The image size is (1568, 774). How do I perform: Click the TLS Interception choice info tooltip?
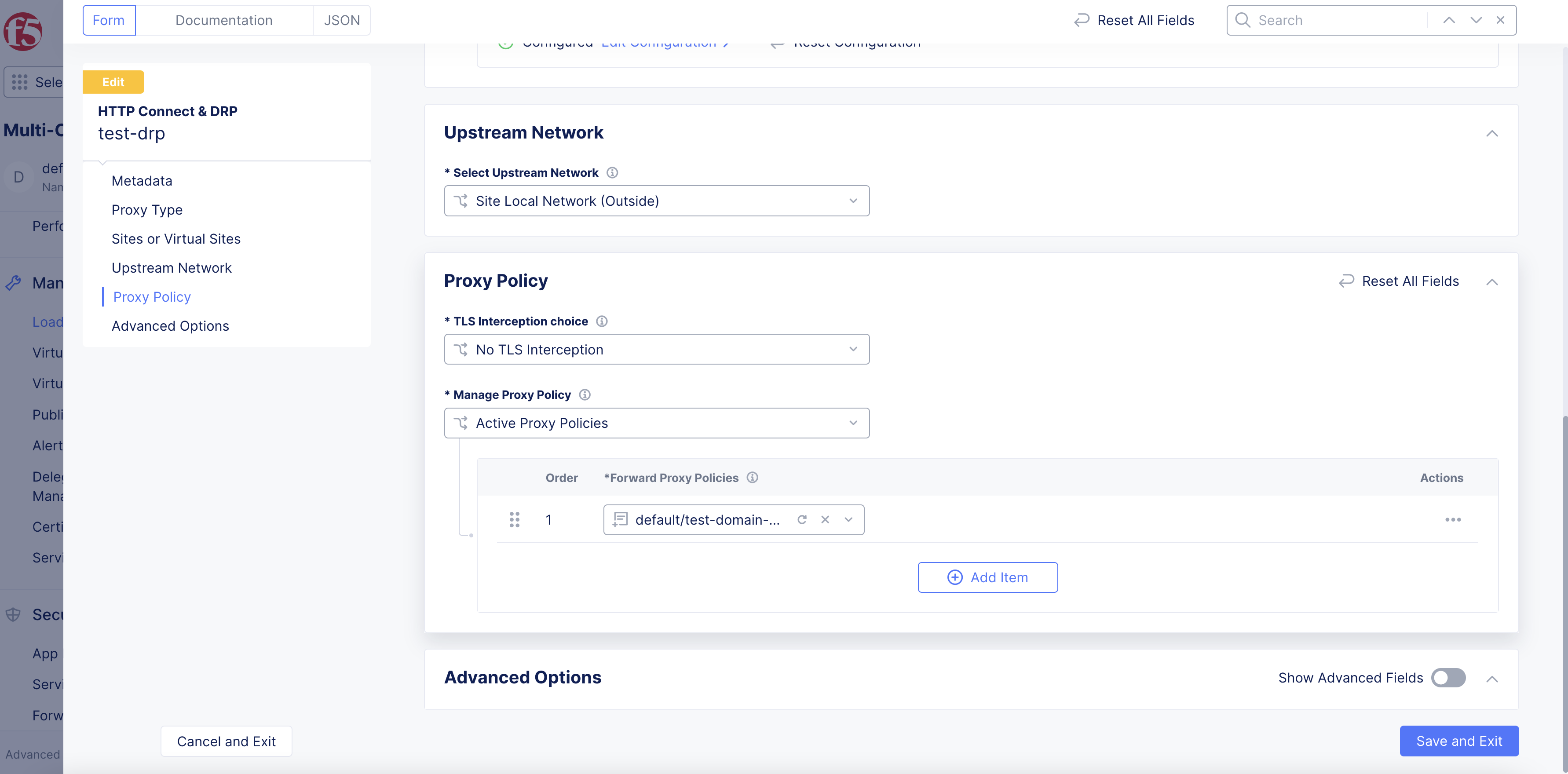tap(601, 321)
